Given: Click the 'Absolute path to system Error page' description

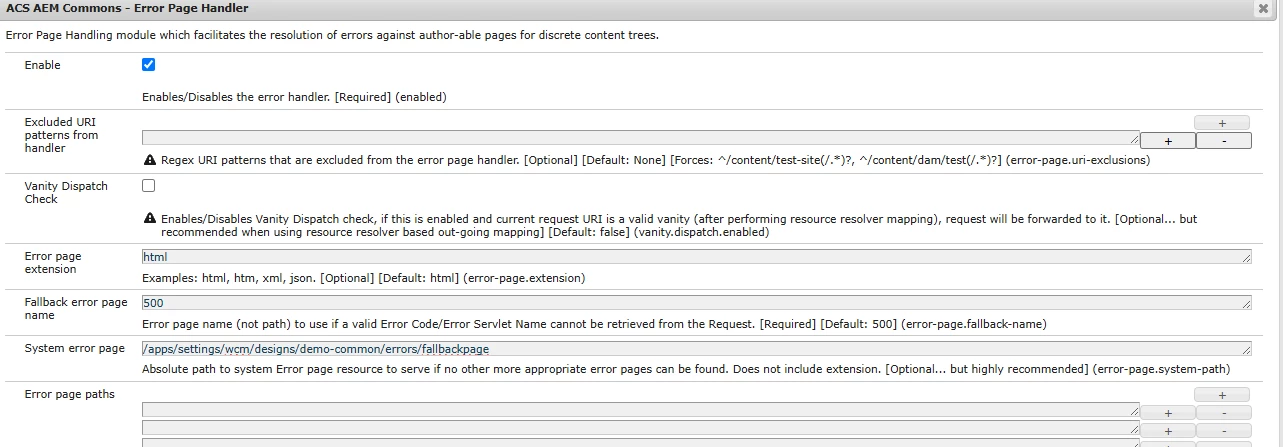Looking at the screenshot, I should 686,370.
